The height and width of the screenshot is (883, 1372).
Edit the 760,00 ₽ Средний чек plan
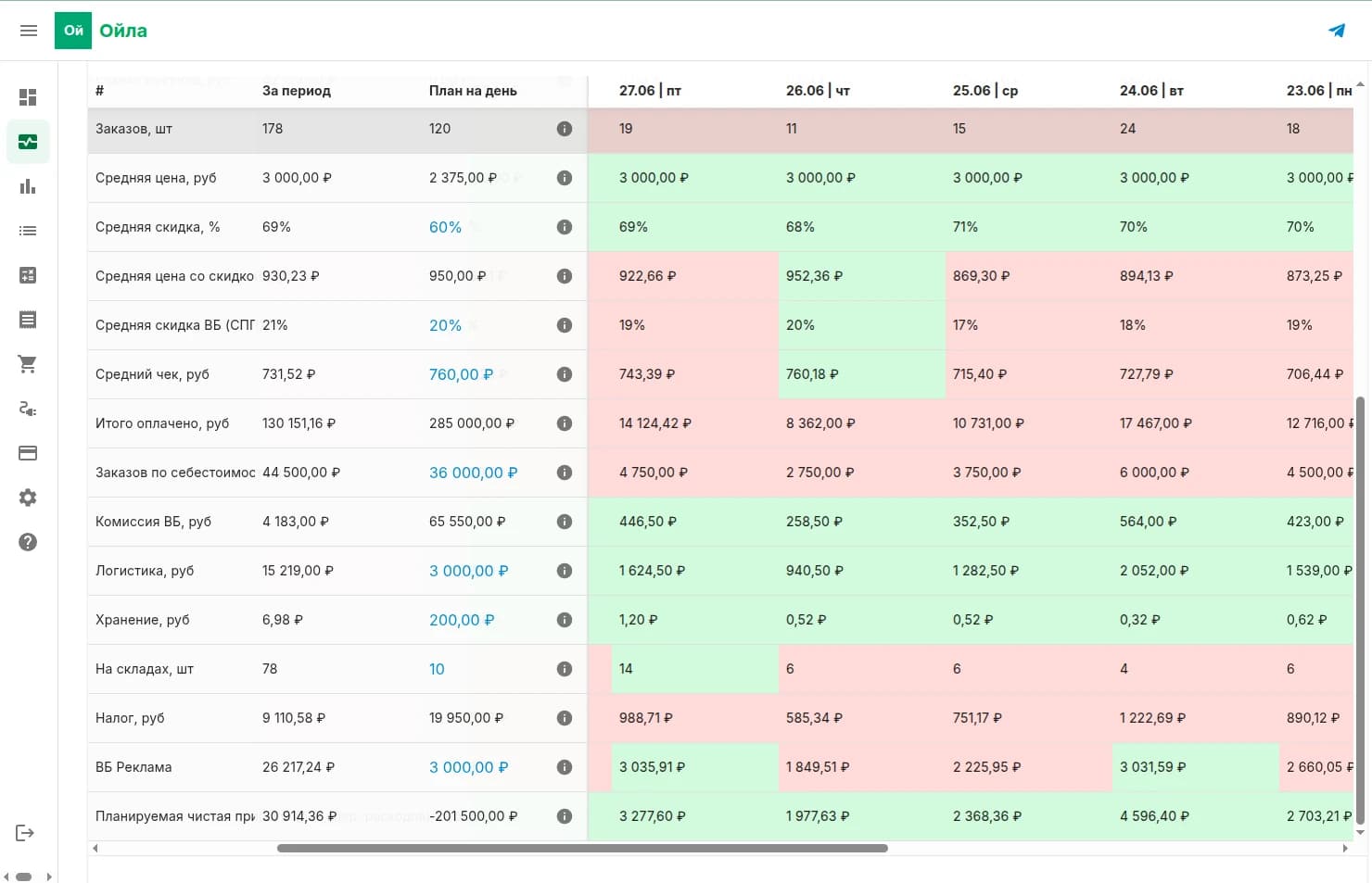461,374
